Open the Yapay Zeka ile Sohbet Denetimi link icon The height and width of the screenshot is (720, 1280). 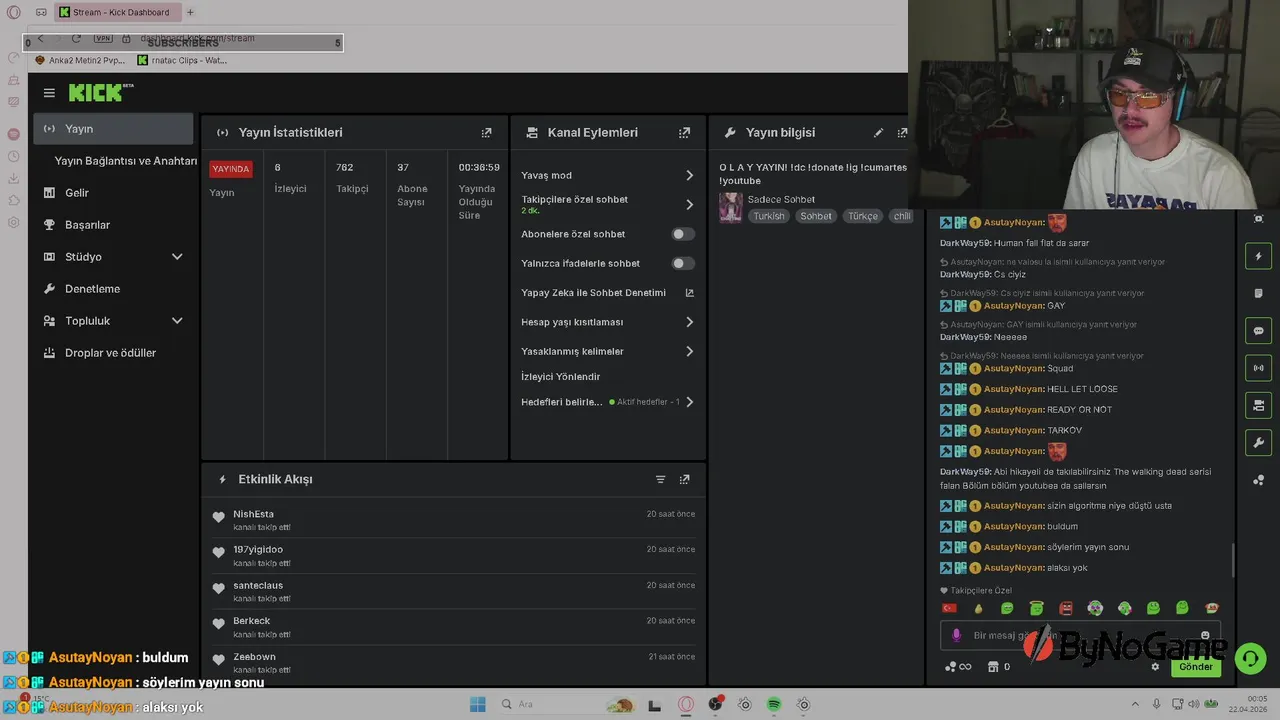point(689,293)
